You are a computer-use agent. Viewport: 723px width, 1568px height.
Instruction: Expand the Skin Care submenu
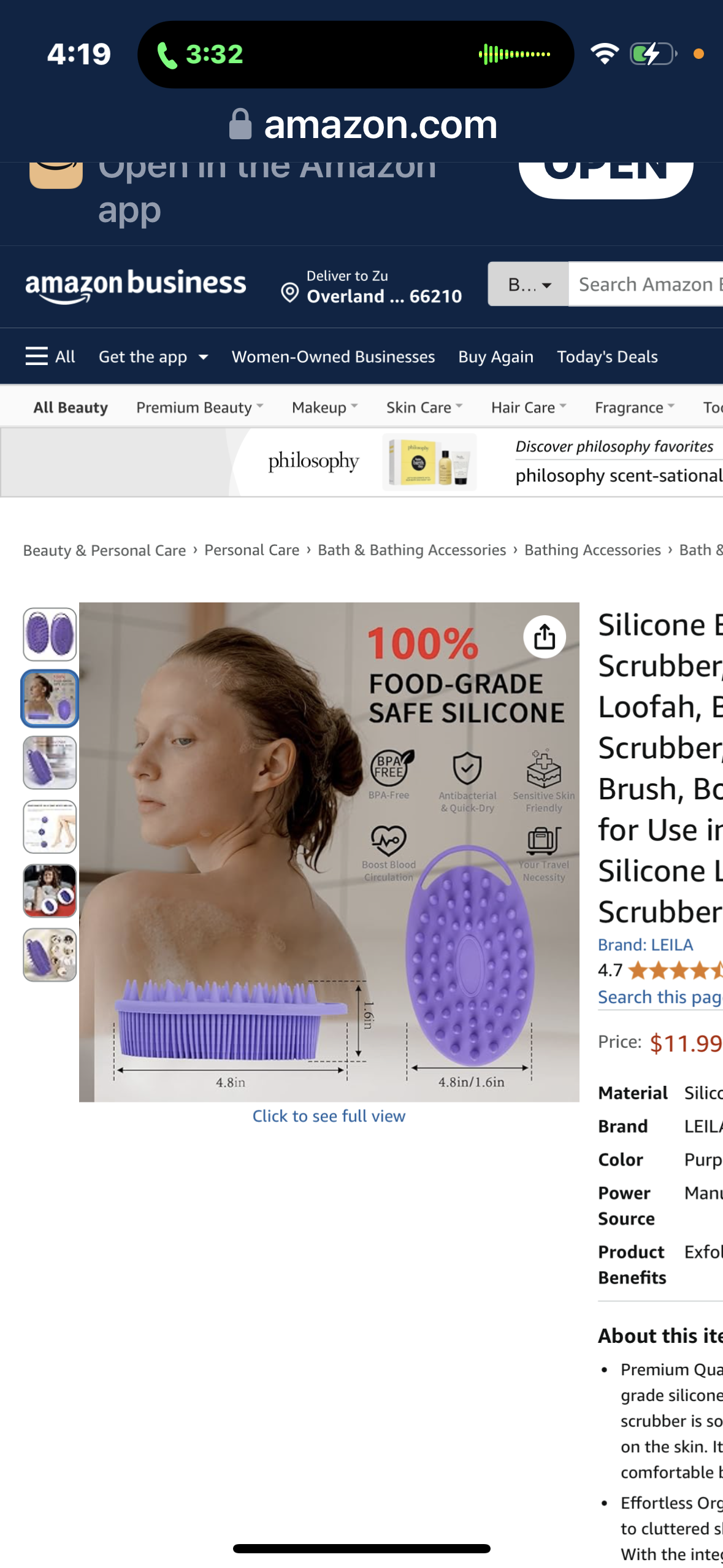tap(424, 407)
